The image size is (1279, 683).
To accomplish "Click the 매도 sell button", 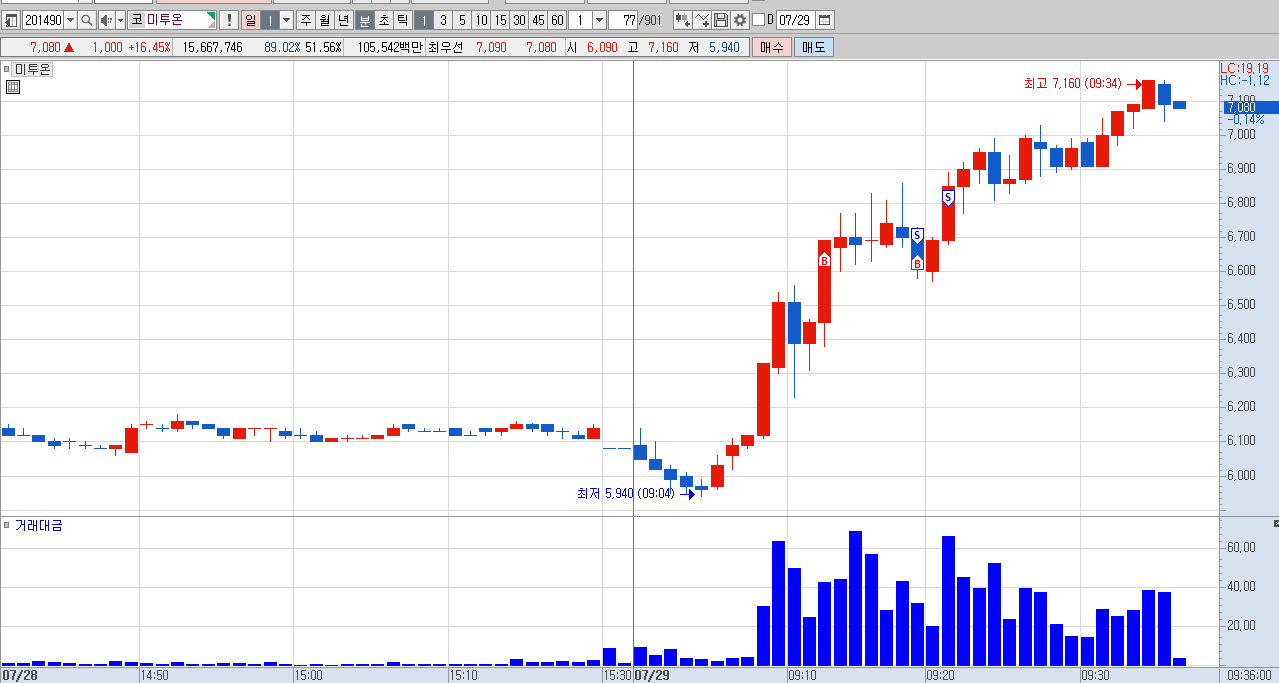I will click(x=813, y=47).
